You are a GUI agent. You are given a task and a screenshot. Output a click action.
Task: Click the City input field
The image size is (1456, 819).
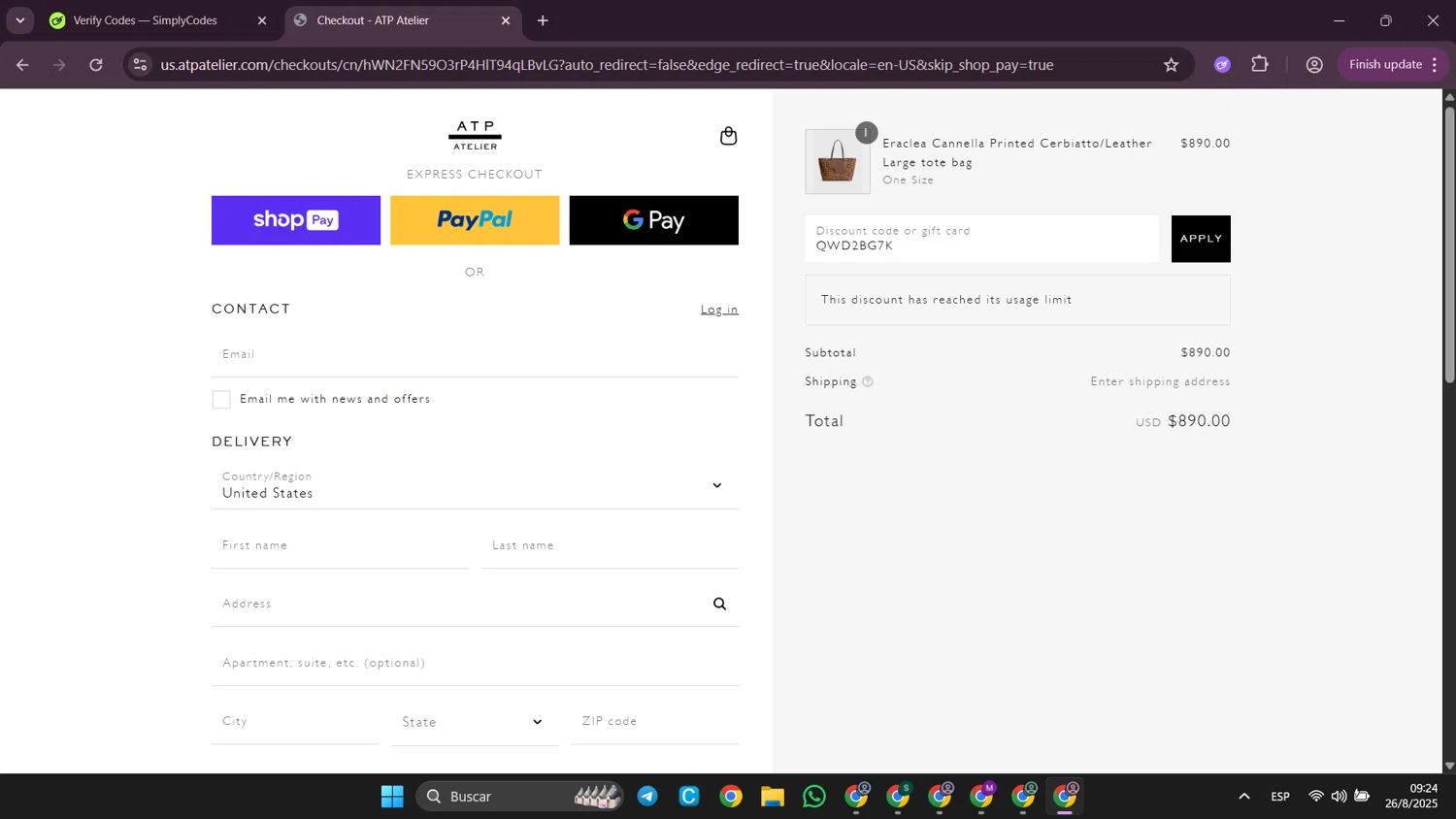click(295, 721)
